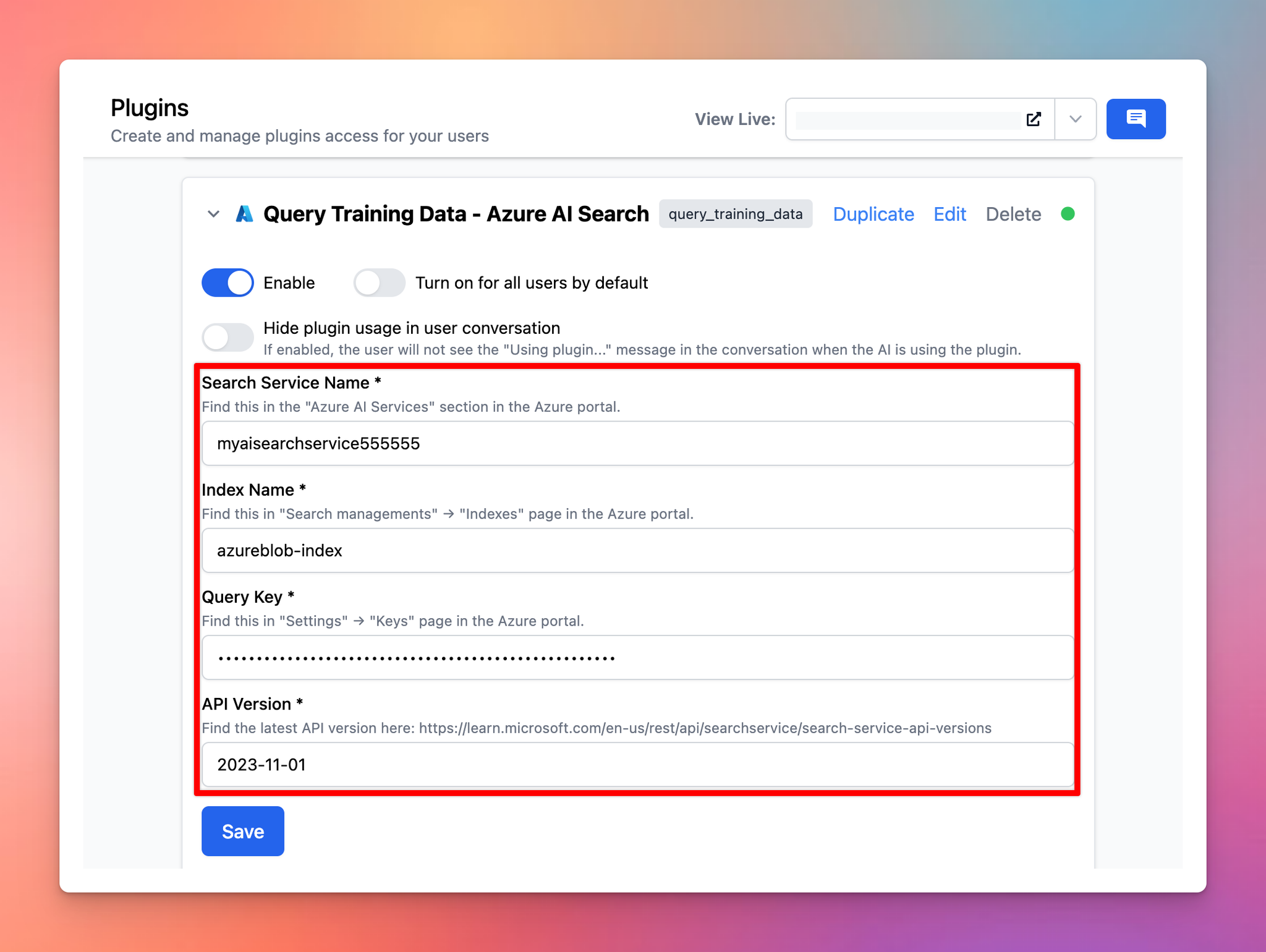Screen dimensions: 1266x952
Task: Click Edit plugin link
Action: click(x=949, y=214)
